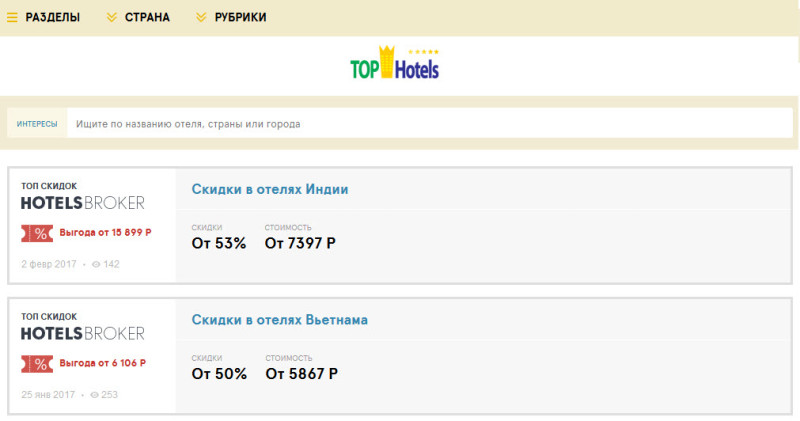Click the chevron icon before Рубрики
This screenshot has width=800, height=421.
coord(201,18)
